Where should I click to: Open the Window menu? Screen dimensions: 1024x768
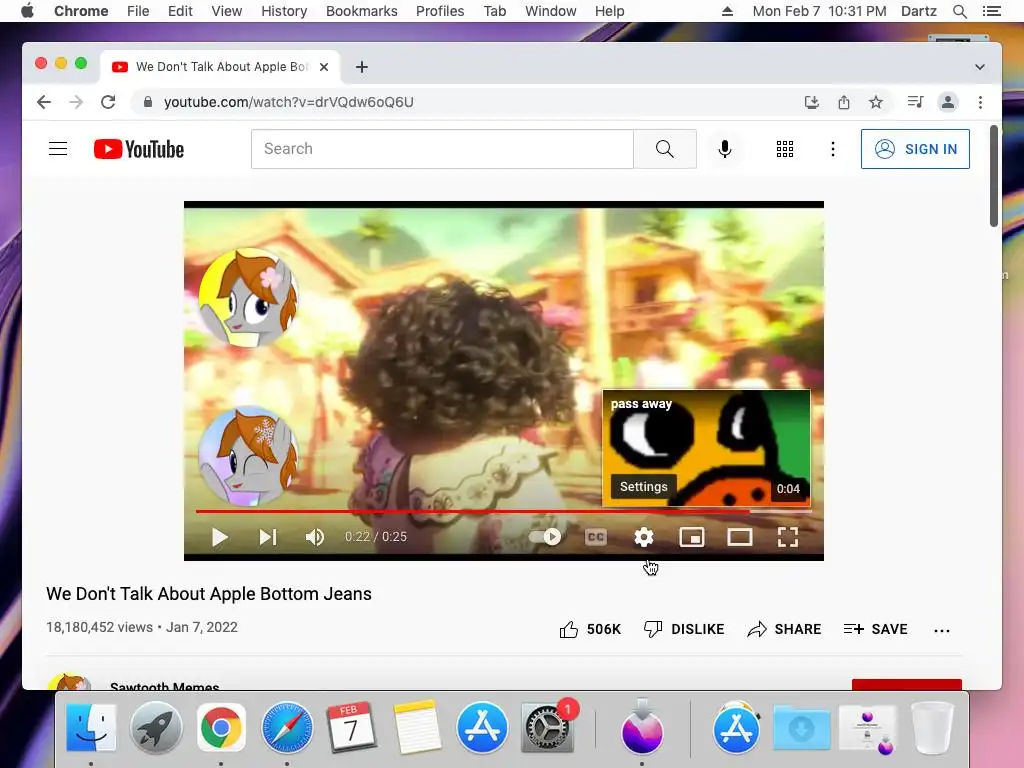pyautogui.click(x=551, y=11)
